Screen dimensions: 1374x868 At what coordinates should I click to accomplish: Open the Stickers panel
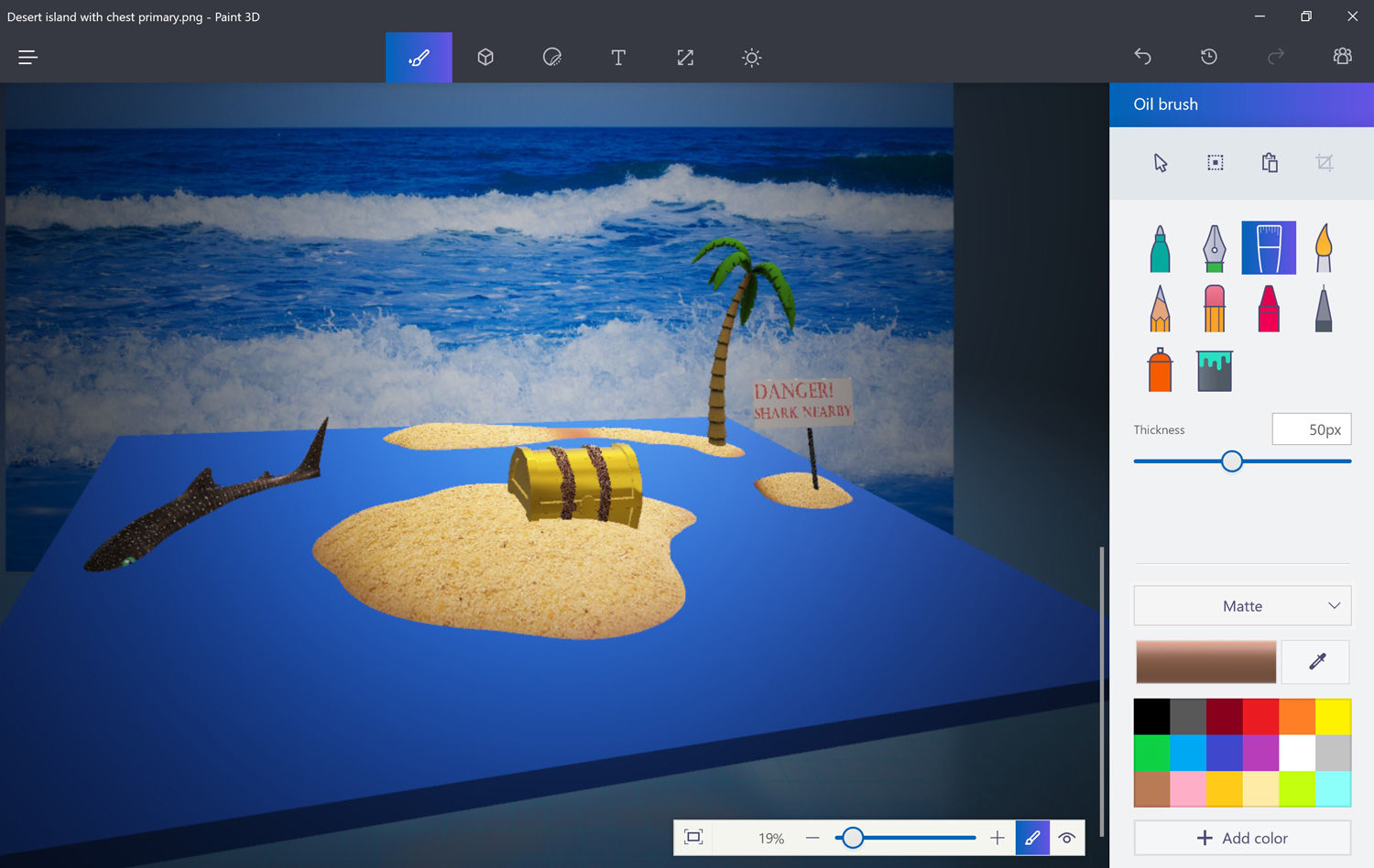(552, 57)
